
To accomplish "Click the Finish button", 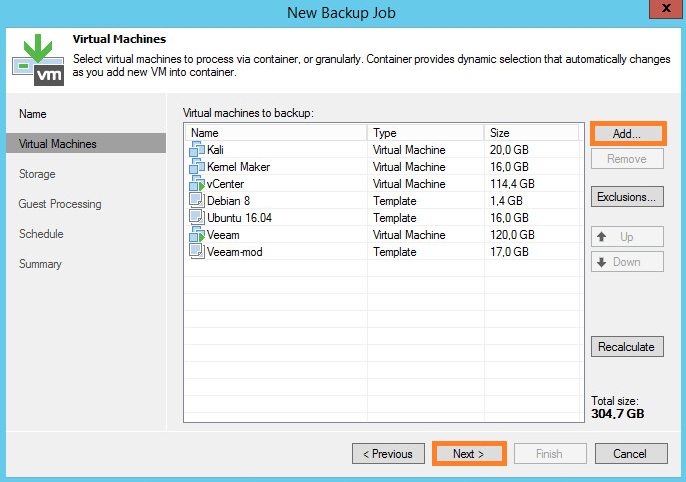I will [550, 454].
